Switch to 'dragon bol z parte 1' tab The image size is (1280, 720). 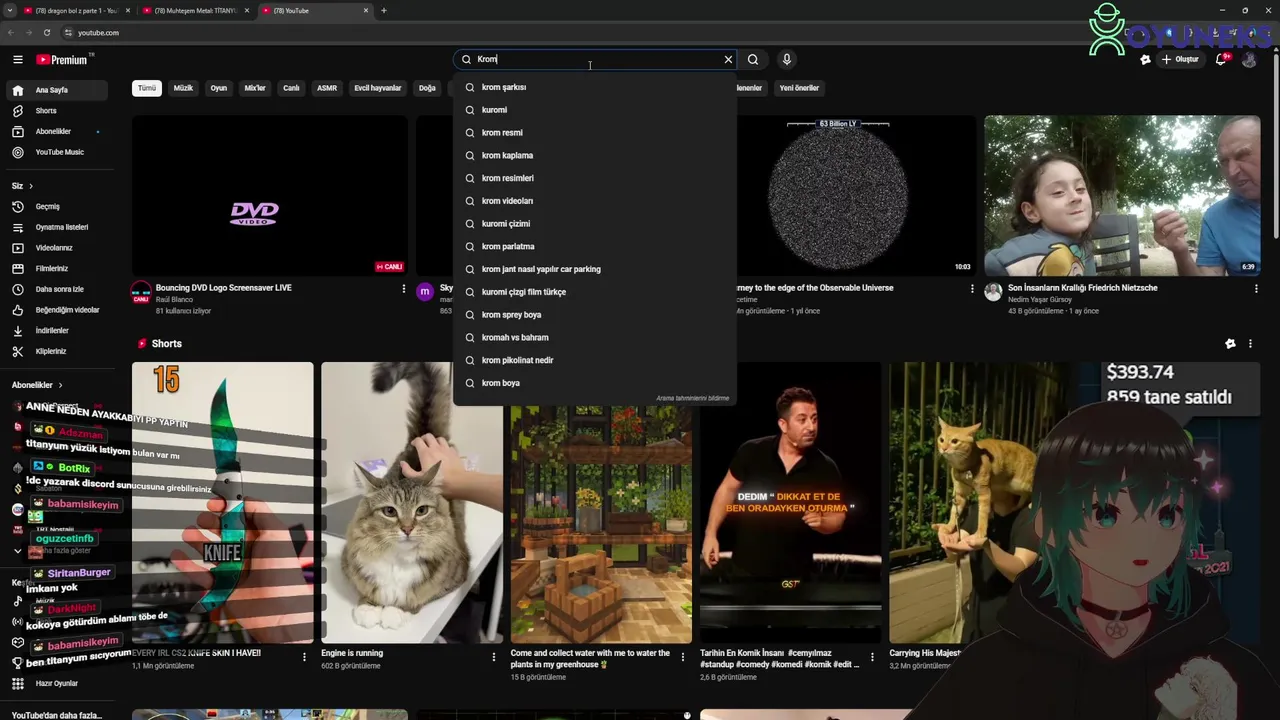pos(74,11)
